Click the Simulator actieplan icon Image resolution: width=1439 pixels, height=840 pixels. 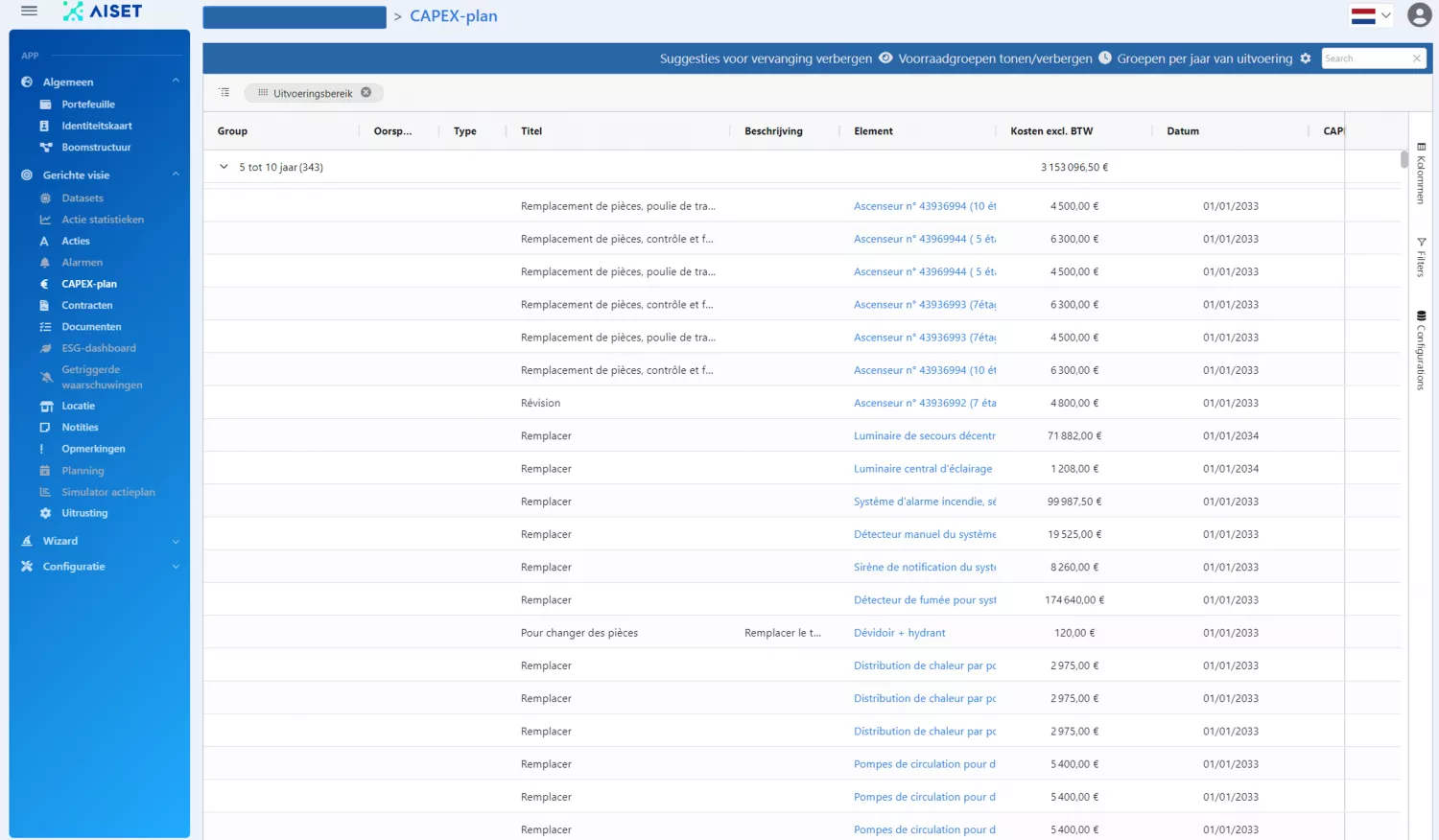click(45, 492)
